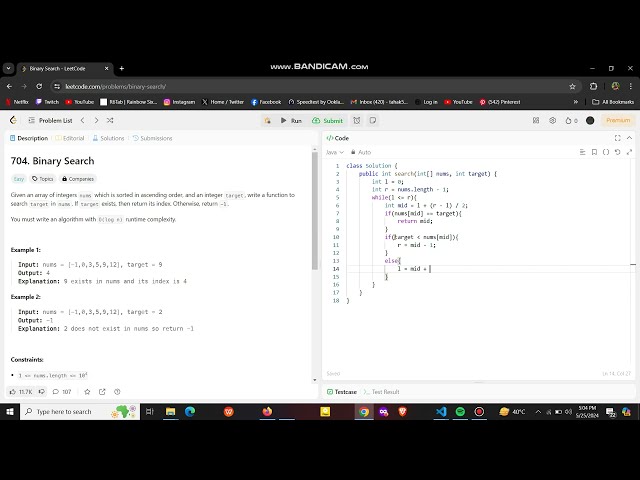Run the code
The width and height of the screenshot is (640, 480).
(x=291, y=120)
